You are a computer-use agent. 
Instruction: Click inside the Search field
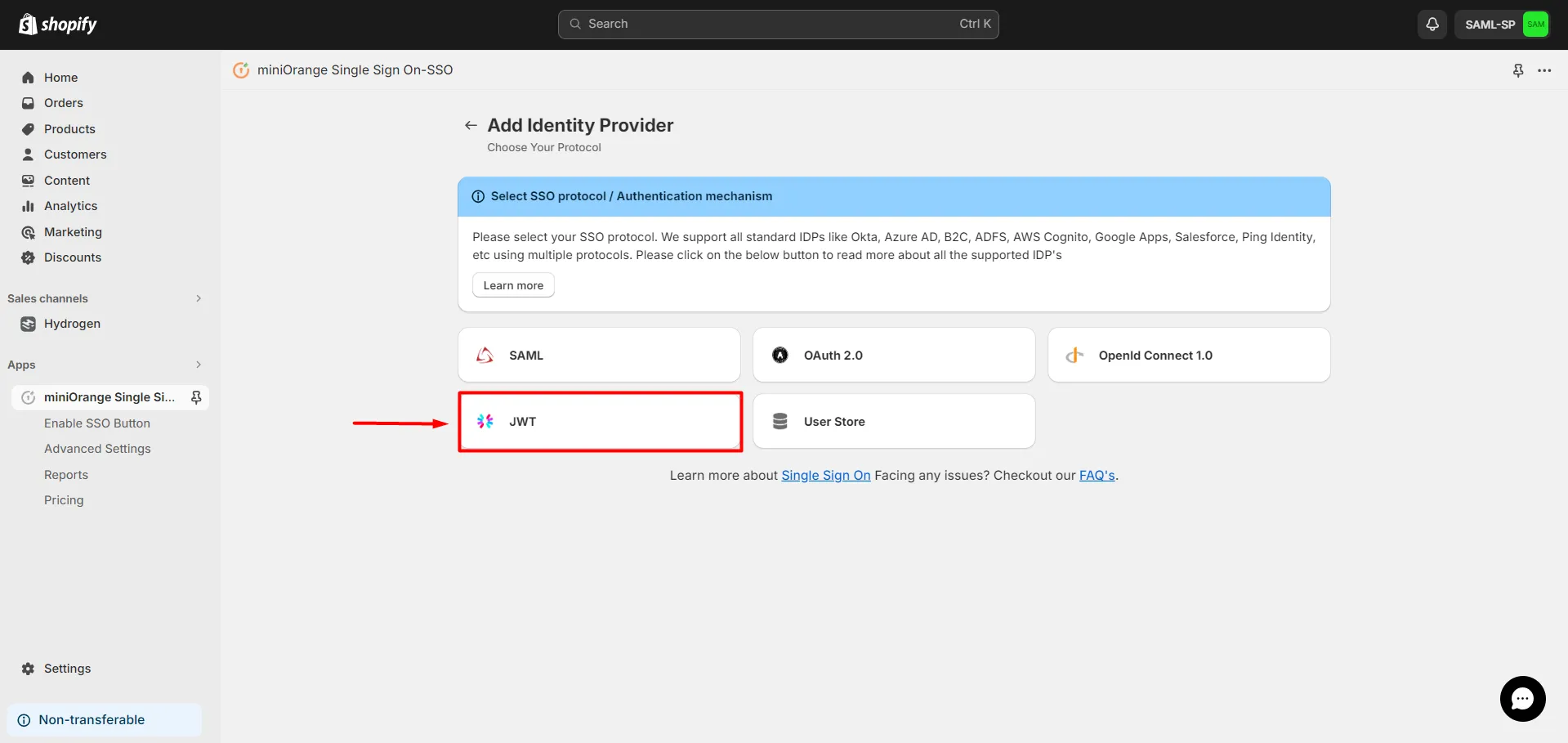coord(776,24)
